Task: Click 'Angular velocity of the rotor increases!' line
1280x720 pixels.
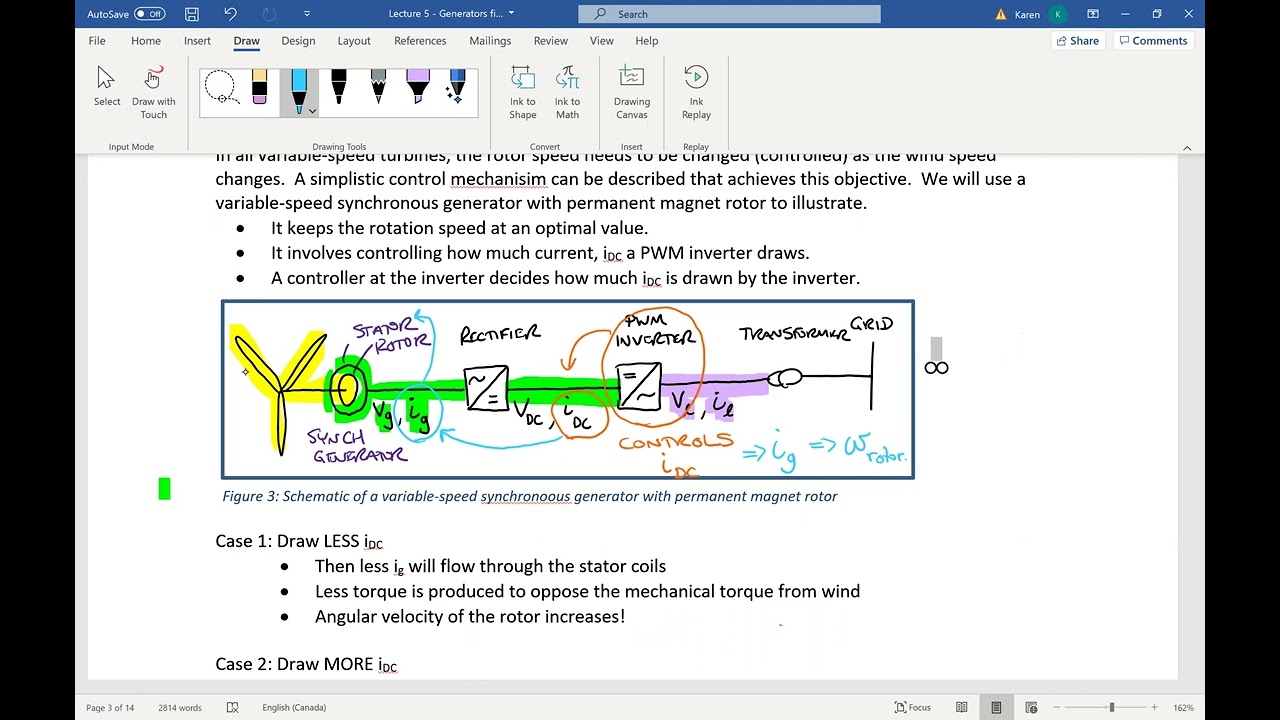Action: click(470, 616)
